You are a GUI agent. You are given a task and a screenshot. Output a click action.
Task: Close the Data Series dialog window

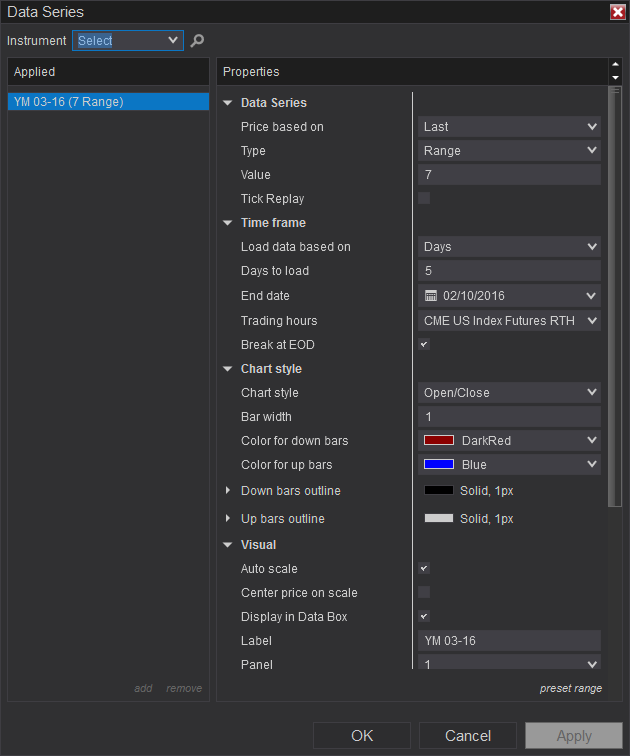tap(617, 12)
